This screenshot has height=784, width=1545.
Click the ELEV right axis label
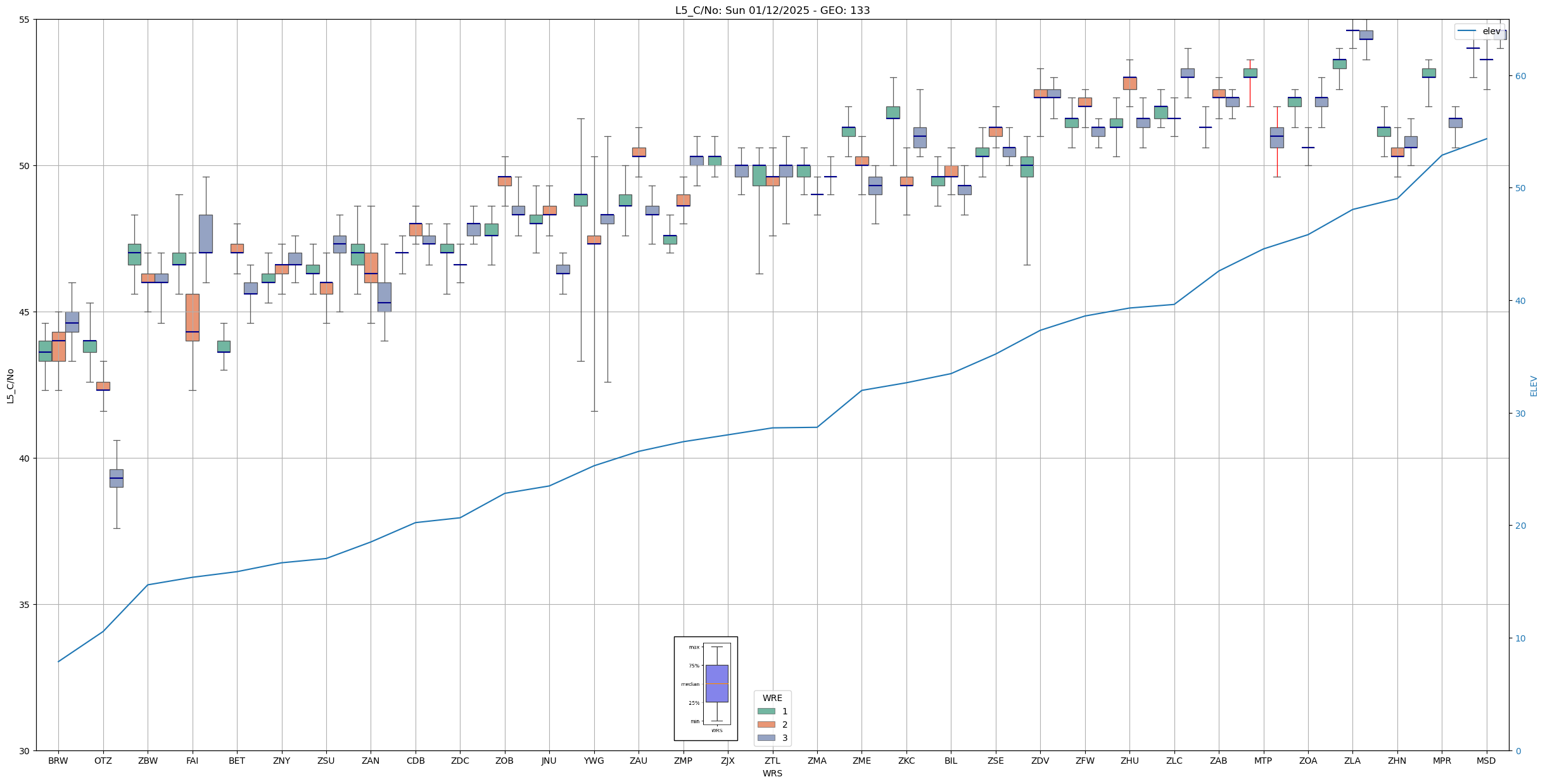tap(1534, 386)
